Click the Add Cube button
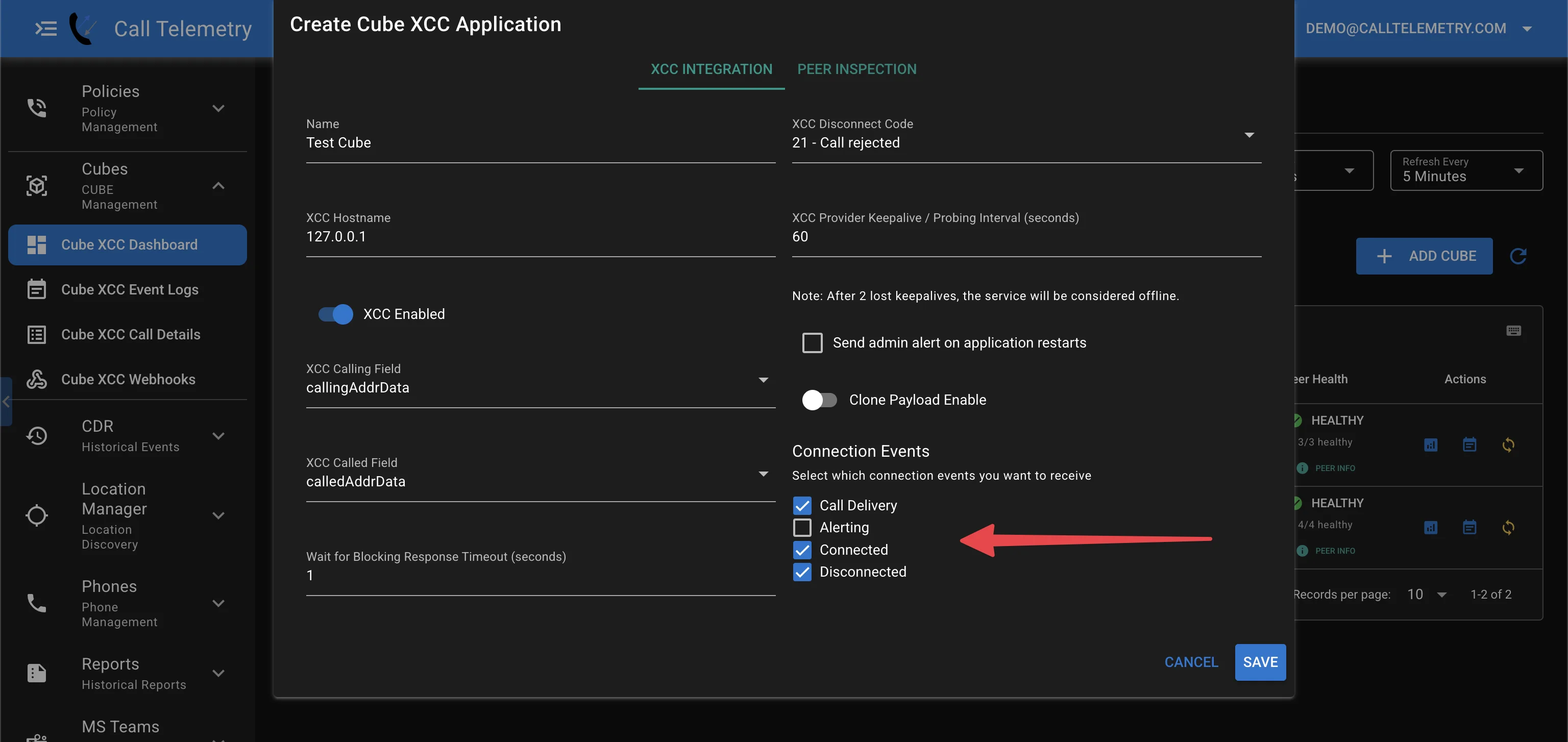Viewport: 1568px width, 742px height. click(1424, 256)
